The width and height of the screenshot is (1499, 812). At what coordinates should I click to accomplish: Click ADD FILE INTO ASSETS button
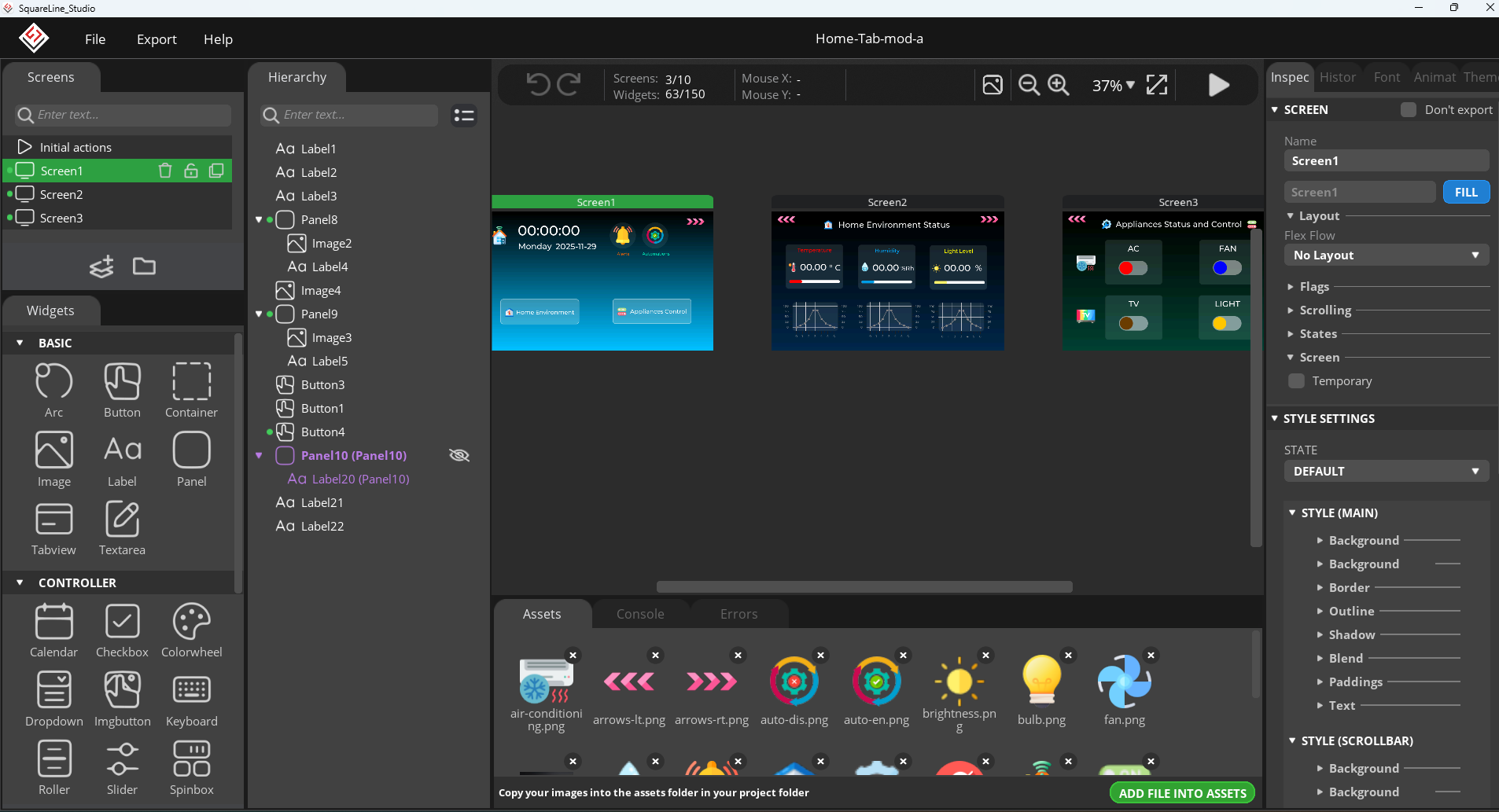click(x=1182, y=793)
